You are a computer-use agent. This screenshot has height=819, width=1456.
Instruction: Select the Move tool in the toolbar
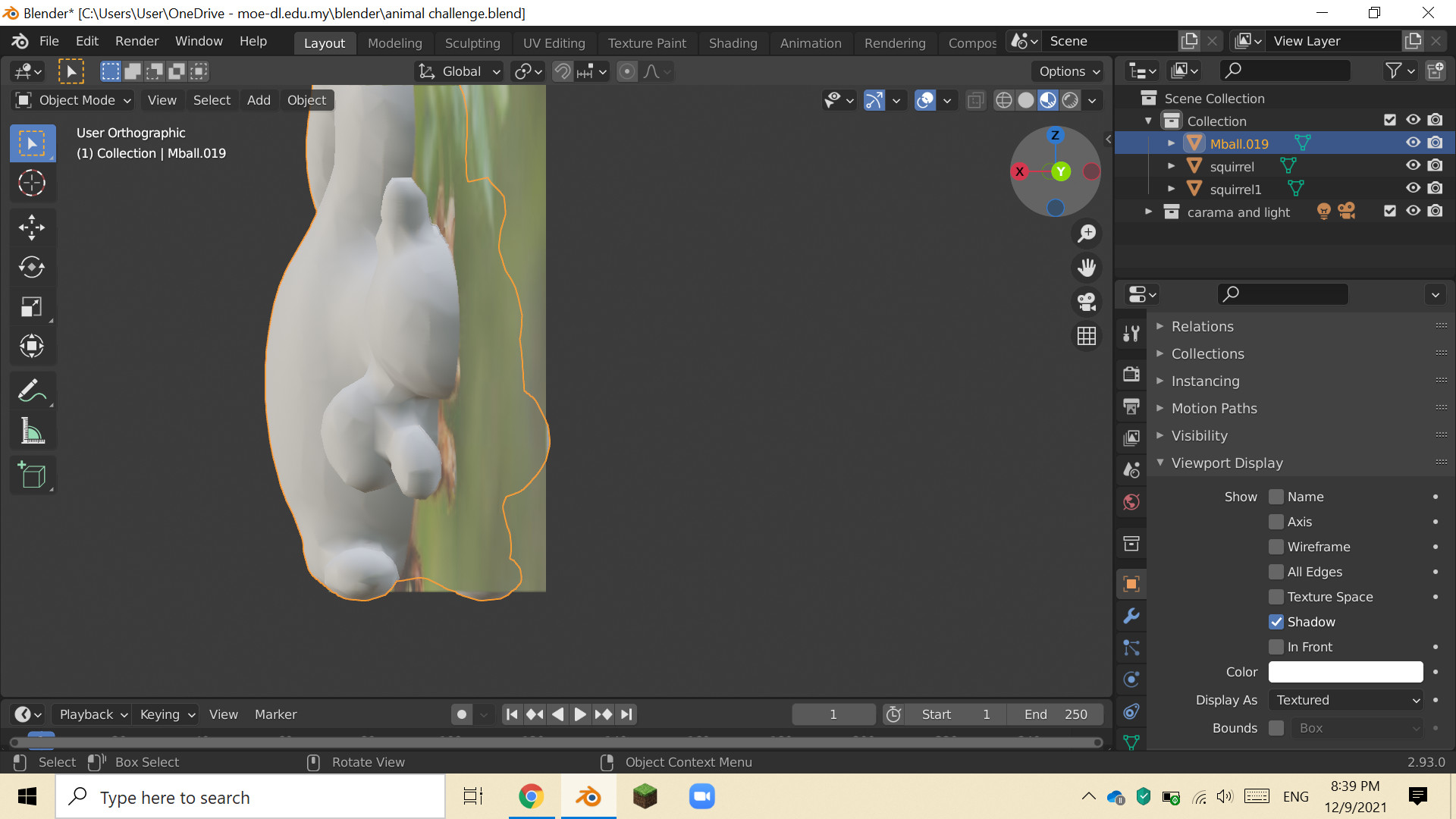[32, 227]
